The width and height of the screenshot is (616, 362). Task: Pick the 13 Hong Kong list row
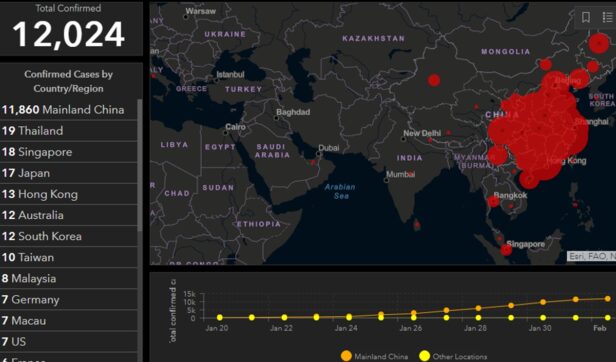[68, 194]
